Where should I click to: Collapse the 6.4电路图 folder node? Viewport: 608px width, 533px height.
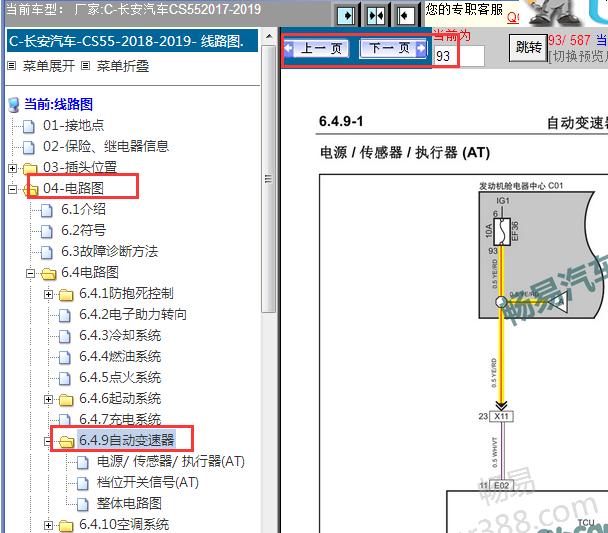tap(30, 273)
